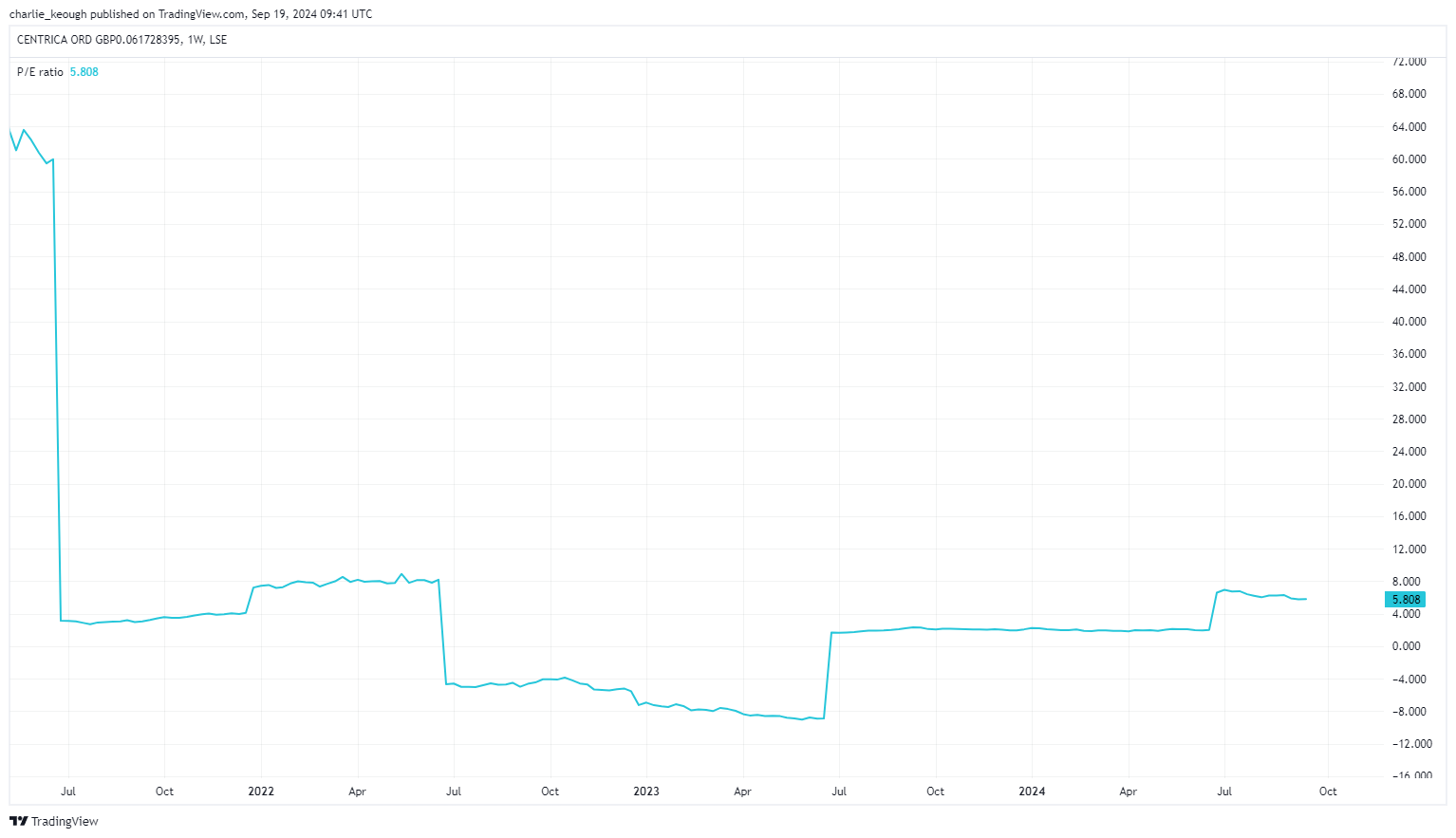
Task: Click the P/E ratio indicator label
Action: click(40, 72)
